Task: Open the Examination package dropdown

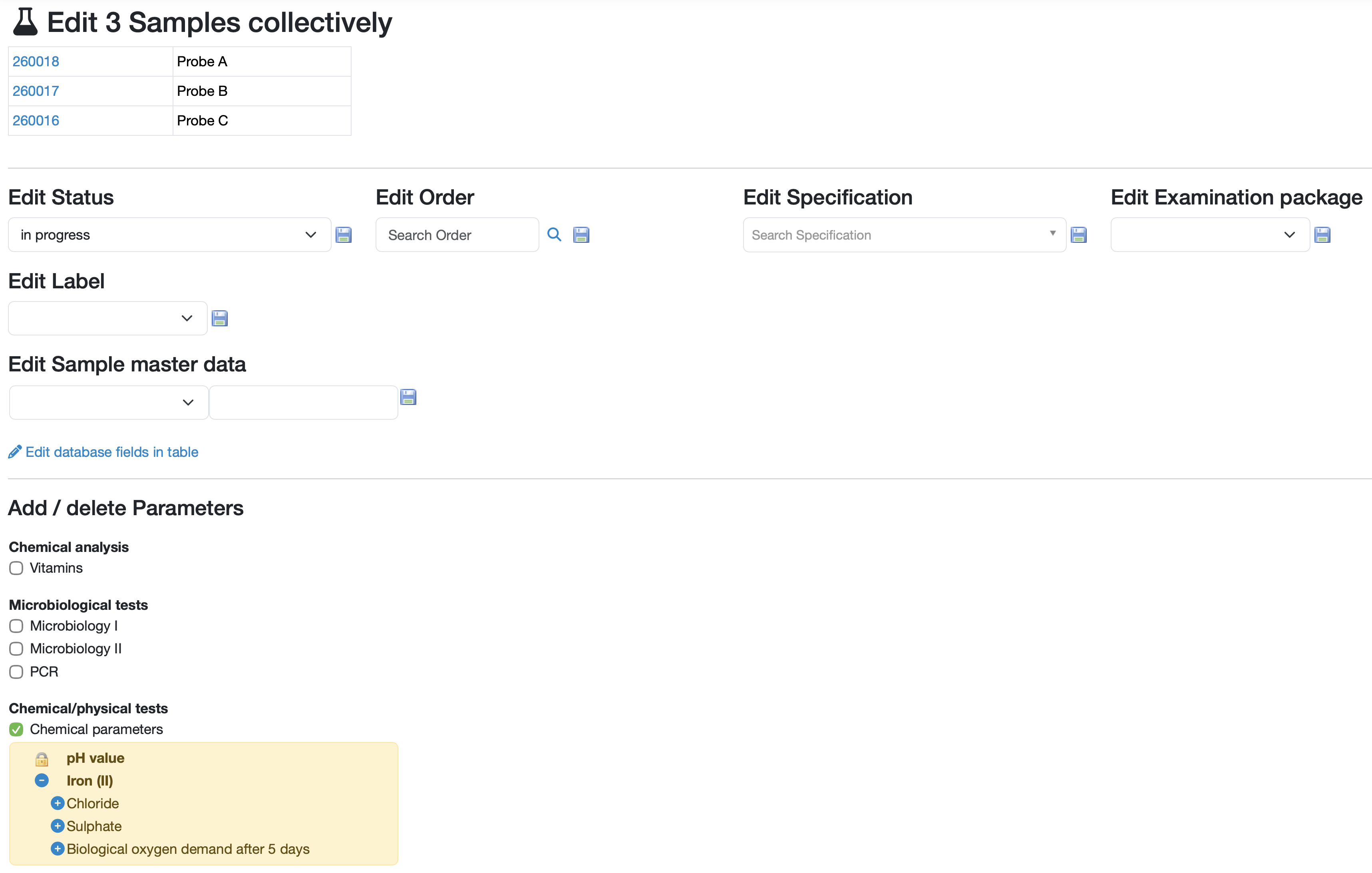Action: tap(1210, 234)
